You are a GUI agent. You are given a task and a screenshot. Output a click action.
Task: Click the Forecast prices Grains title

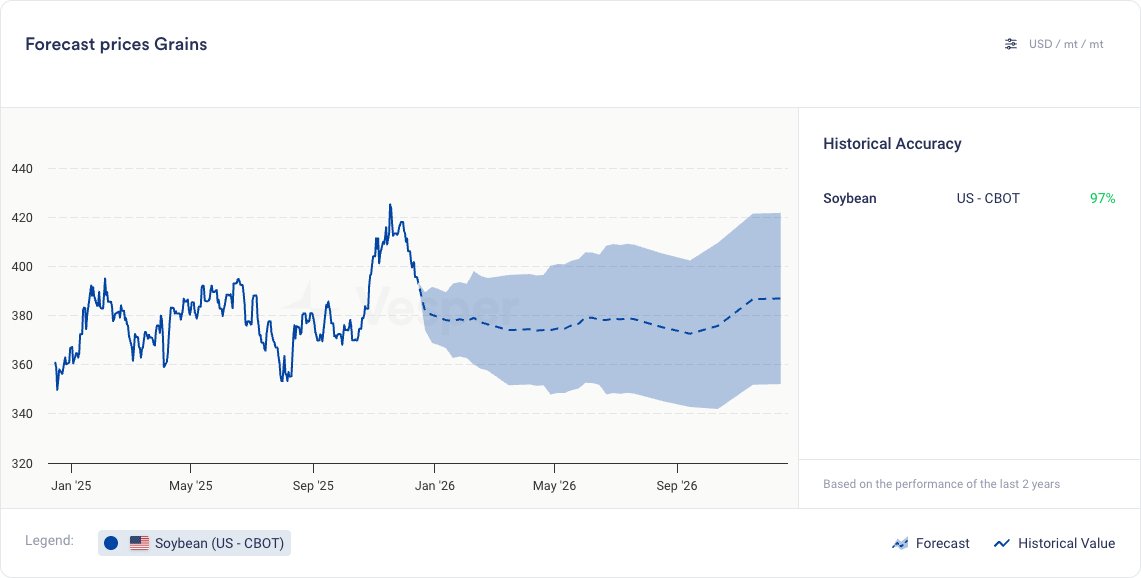tap(116, 44)
